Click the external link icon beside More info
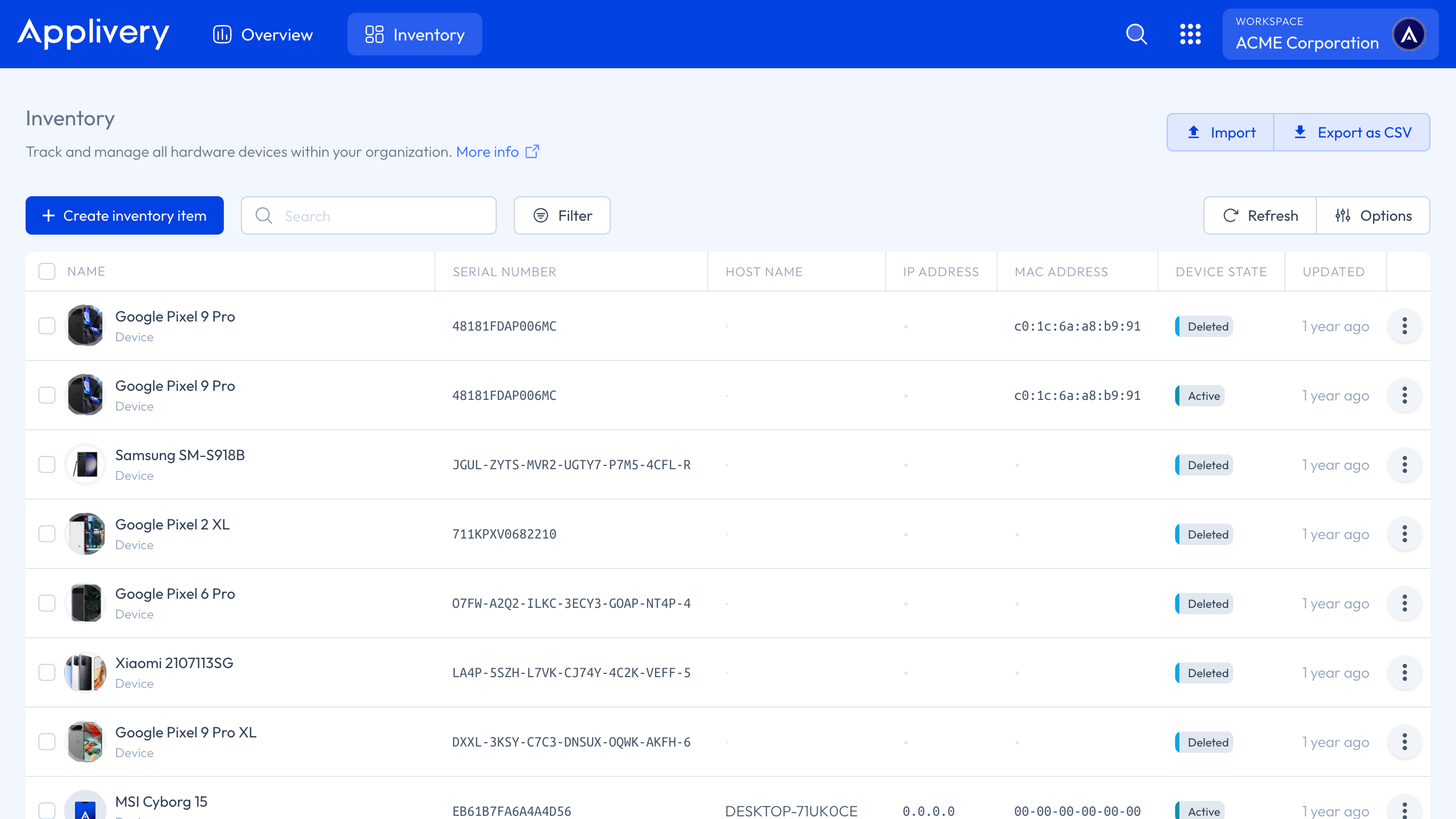1456x819 pixels. coord(532,151)
